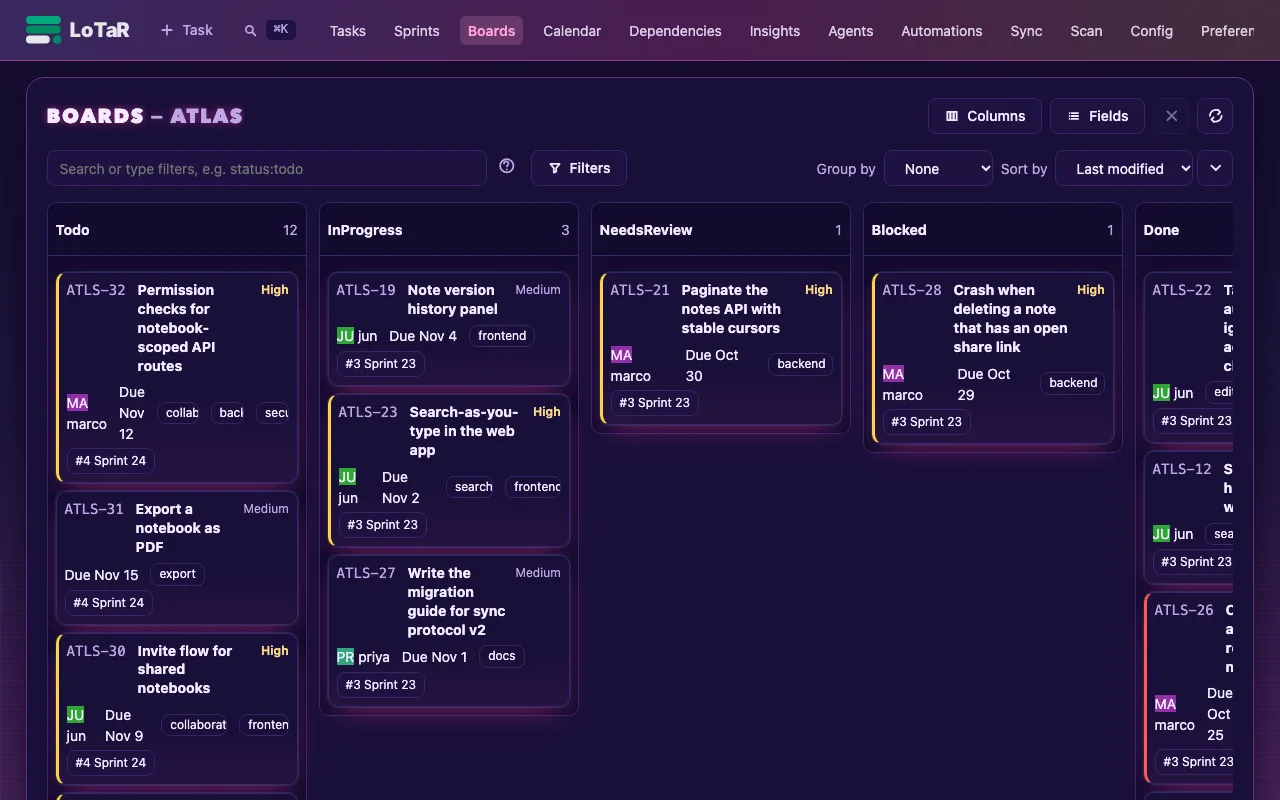This screenshot has width=1280, height=800.
Task: Click the Filters button
Action: point(579,168)
